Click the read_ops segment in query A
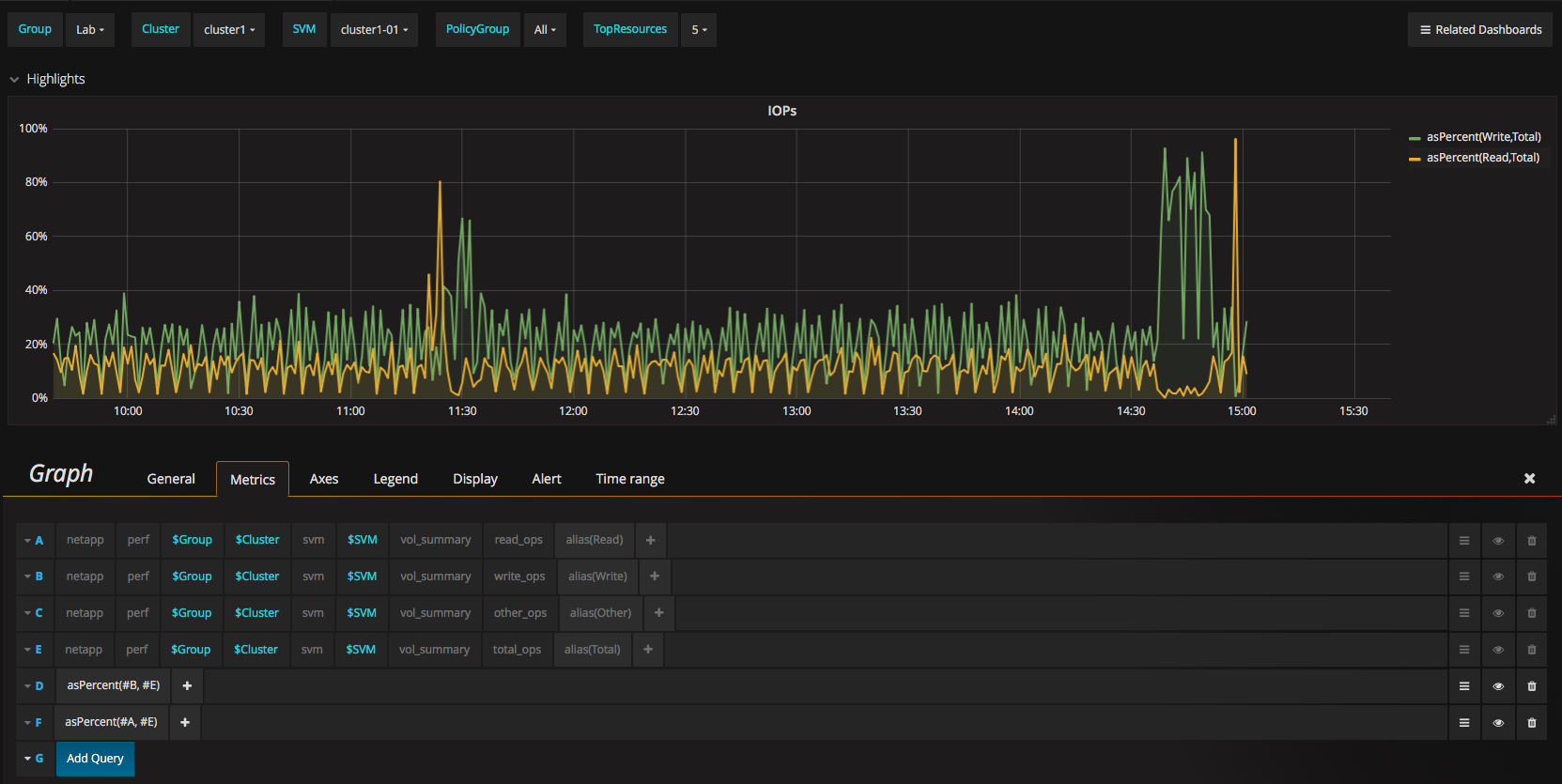1562x784 pixels. click(518, 540)
